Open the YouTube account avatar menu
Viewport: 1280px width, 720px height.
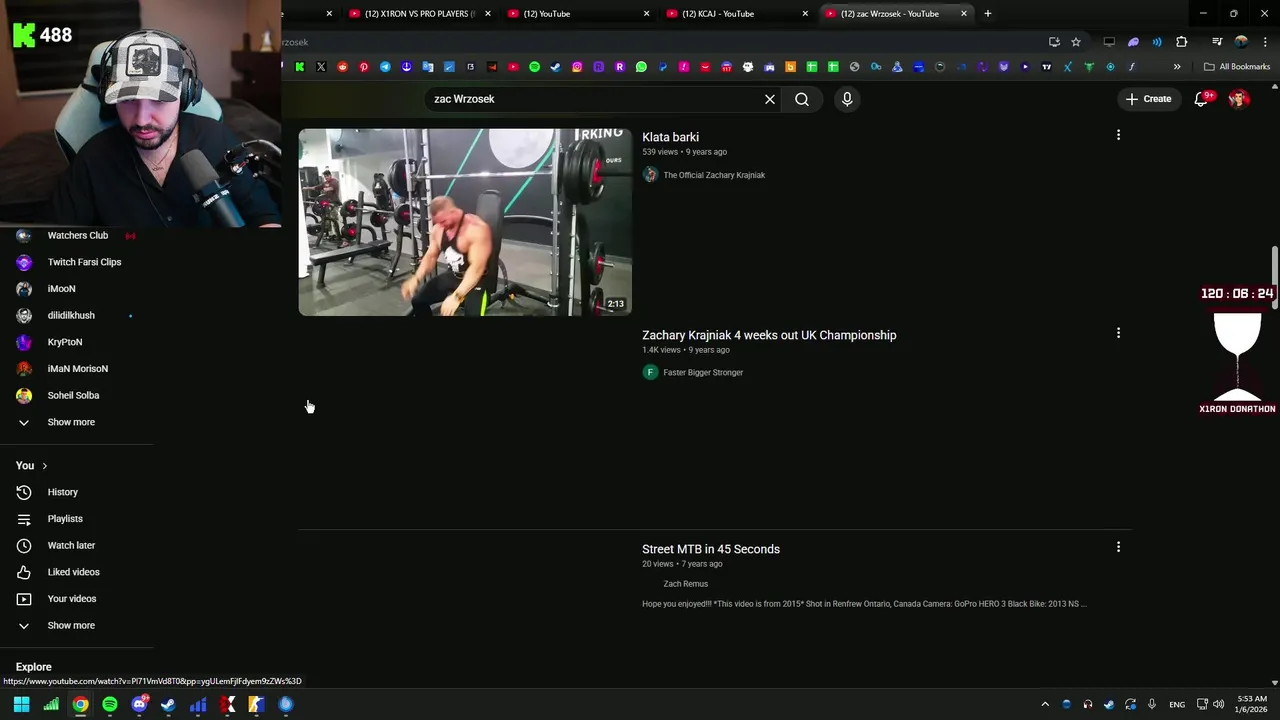click(x=1239, y=99)
